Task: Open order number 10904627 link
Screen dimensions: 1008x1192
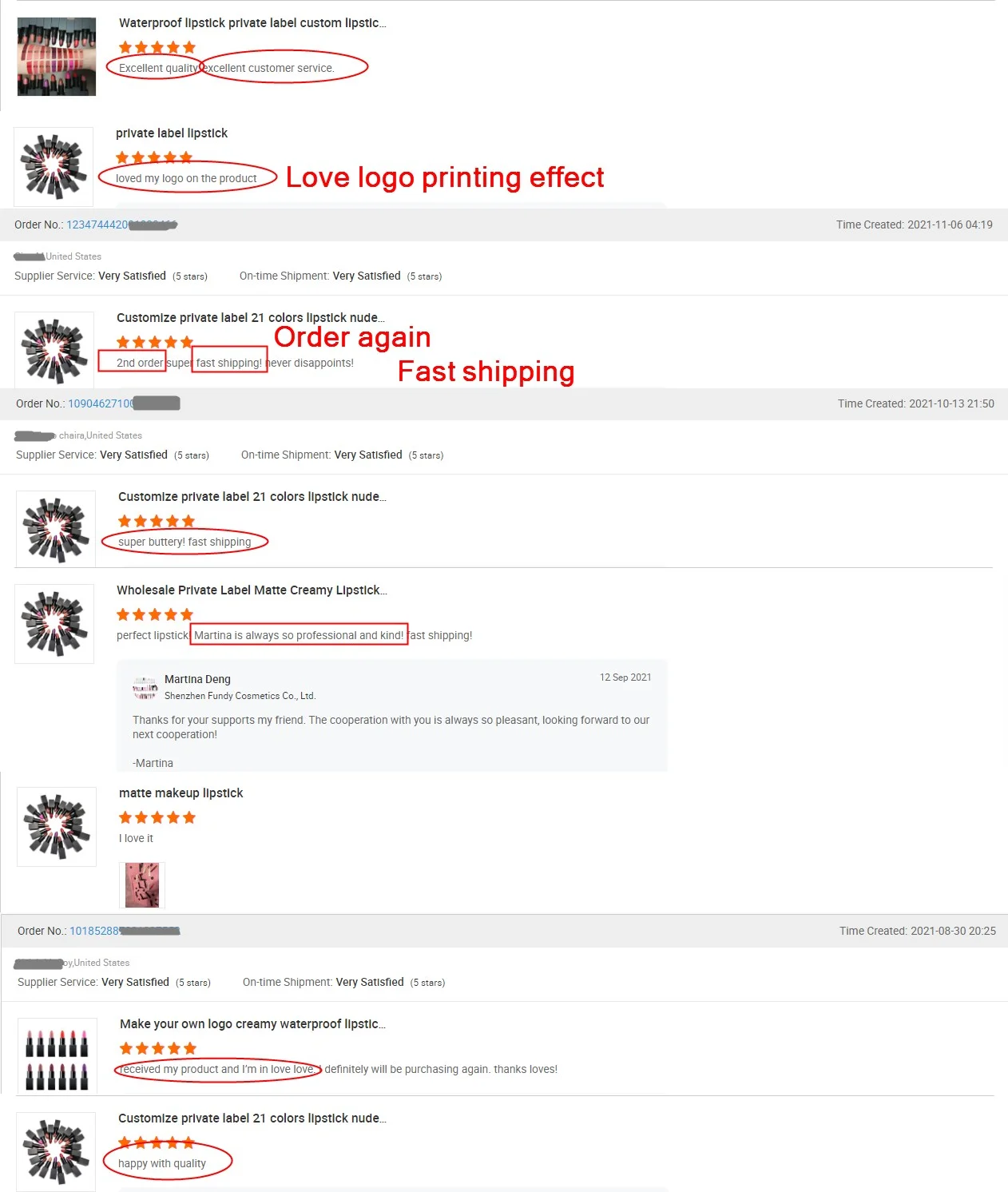Action: 124,403
